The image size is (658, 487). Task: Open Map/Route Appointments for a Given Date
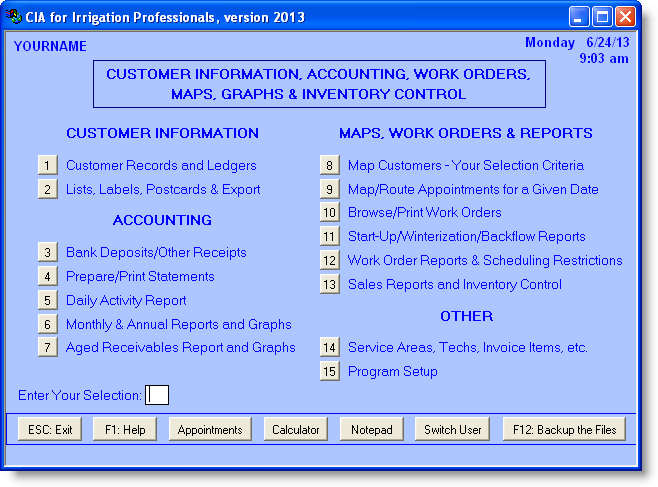(473, 189)
